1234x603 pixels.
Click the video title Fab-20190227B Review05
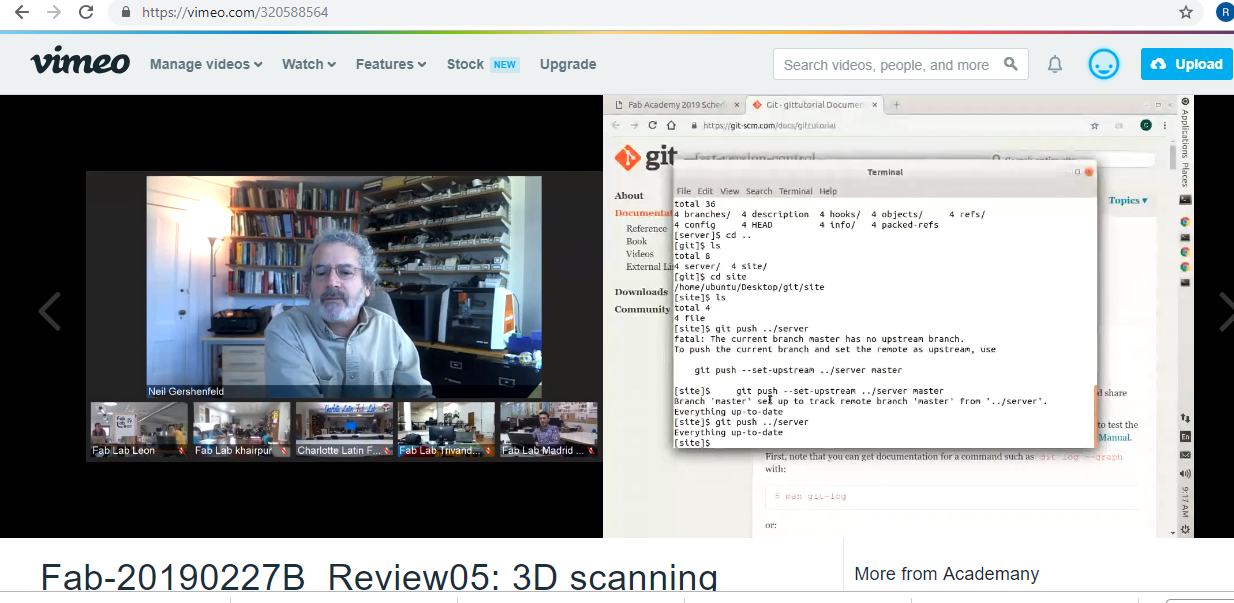pos(379,578)
